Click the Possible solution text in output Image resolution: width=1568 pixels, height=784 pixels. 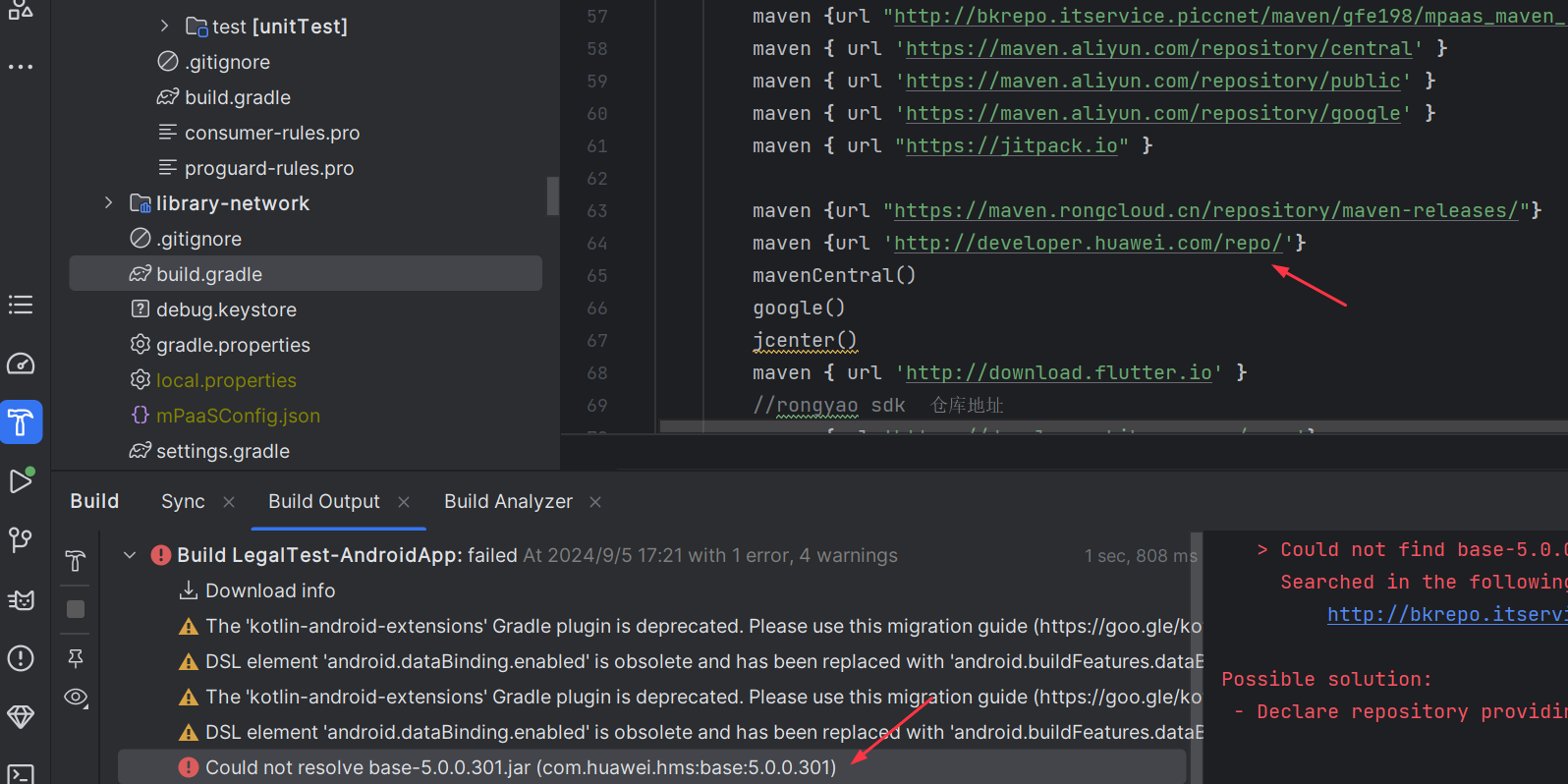(1326, 679)
